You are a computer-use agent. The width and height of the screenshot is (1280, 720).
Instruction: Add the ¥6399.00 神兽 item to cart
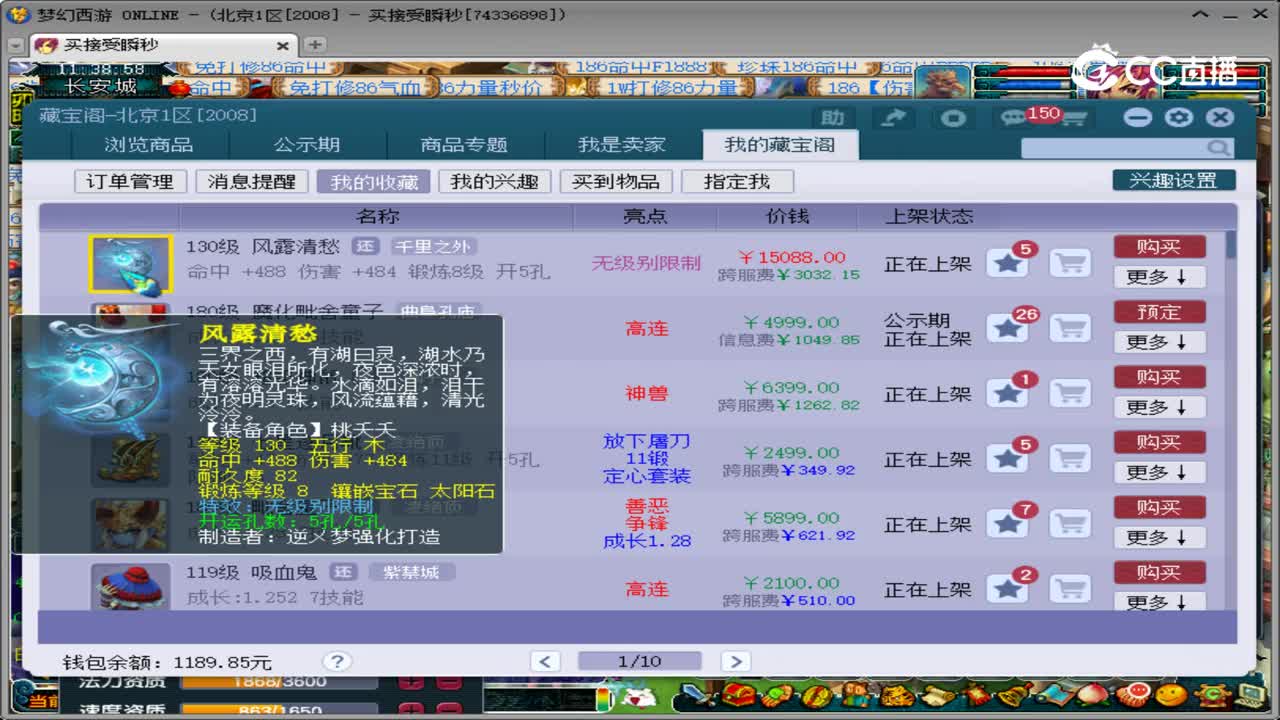(x=1070, y=394)
